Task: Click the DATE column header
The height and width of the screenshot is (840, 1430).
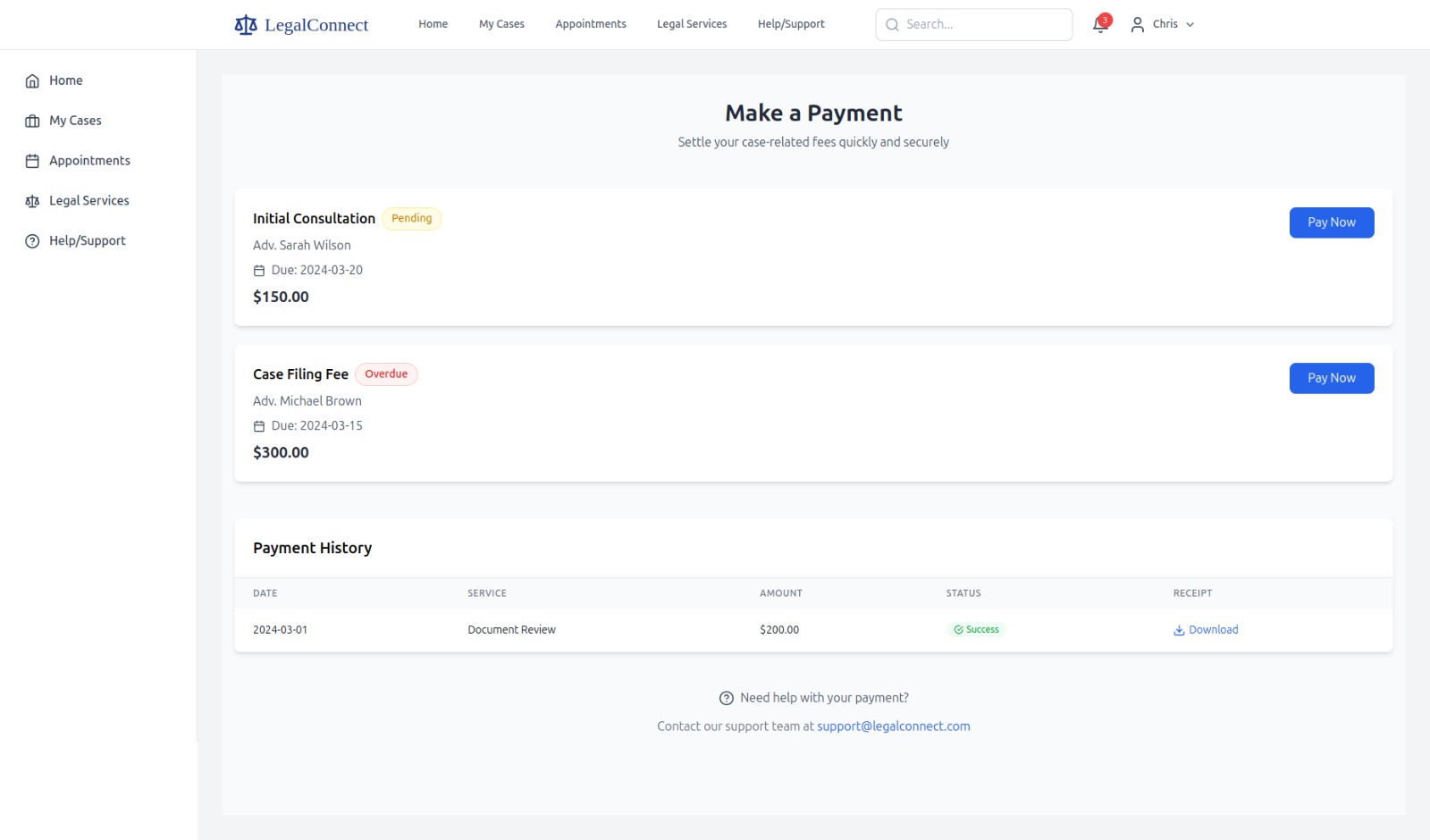Action: click(x=265, y=593)
